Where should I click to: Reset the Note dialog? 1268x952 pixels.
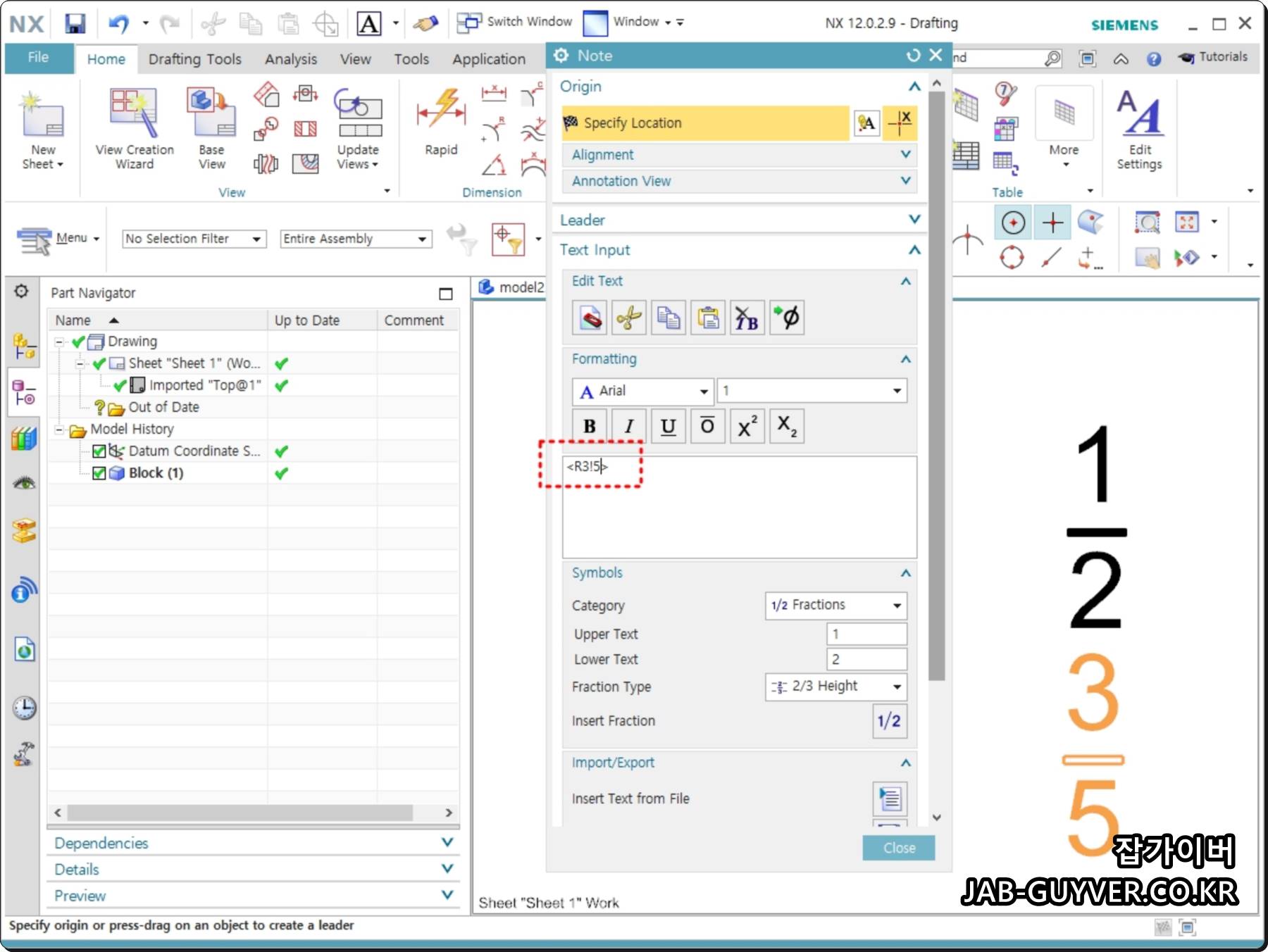pyautogui.click(x=913, y=56)
